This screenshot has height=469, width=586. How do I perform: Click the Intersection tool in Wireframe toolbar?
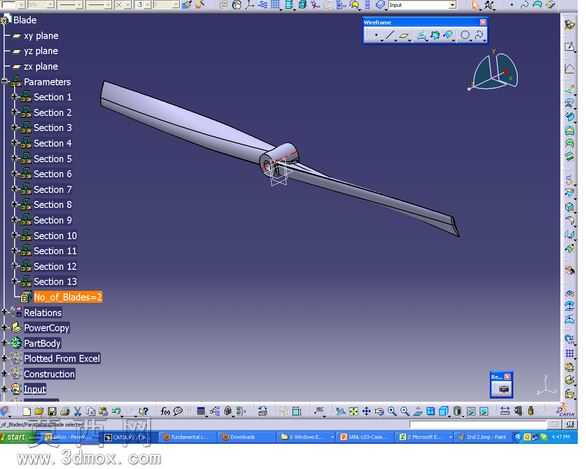[x=435, y=36]
